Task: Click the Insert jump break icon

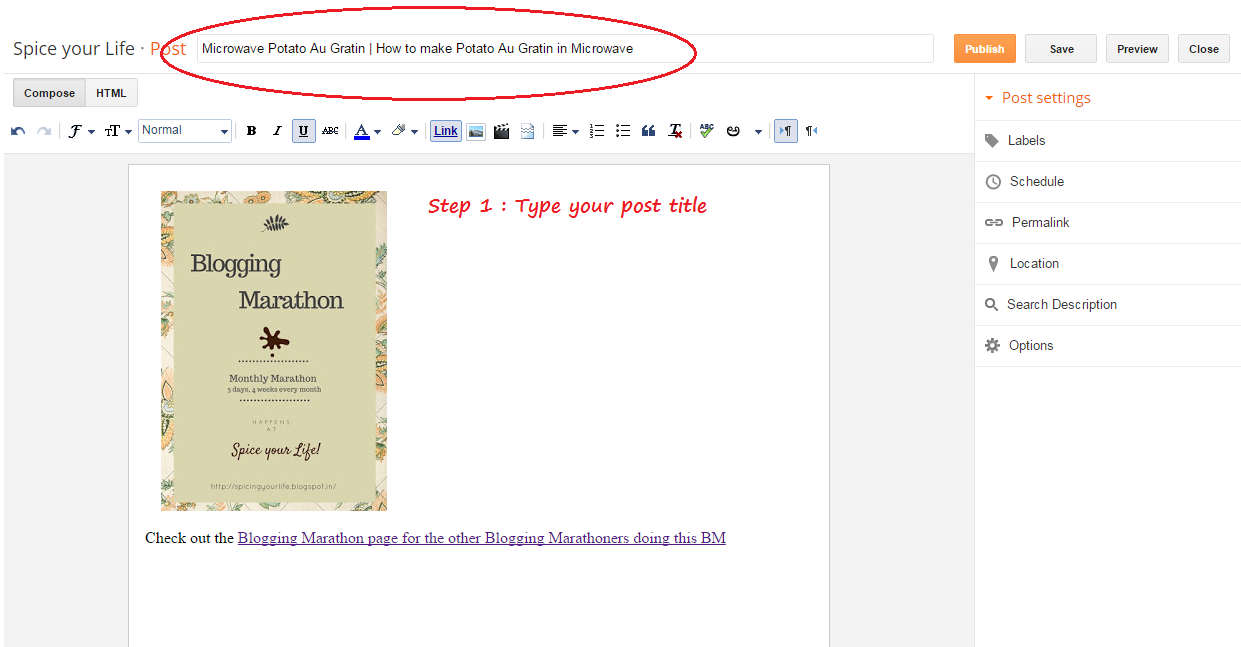Action: click(x=527, y=130)
